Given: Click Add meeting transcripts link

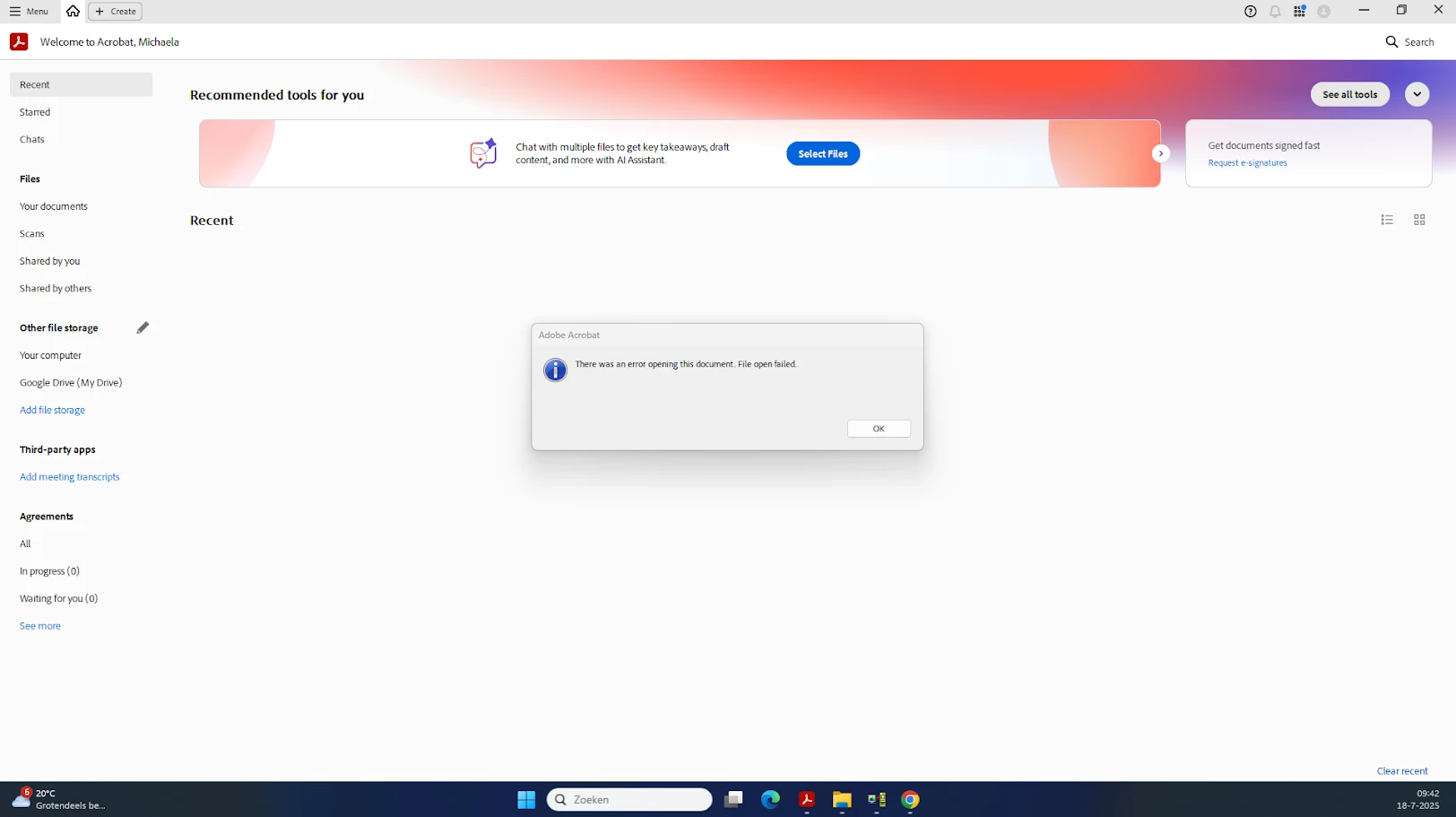Looking at the screenshot, I should click(x=70, y=477).
